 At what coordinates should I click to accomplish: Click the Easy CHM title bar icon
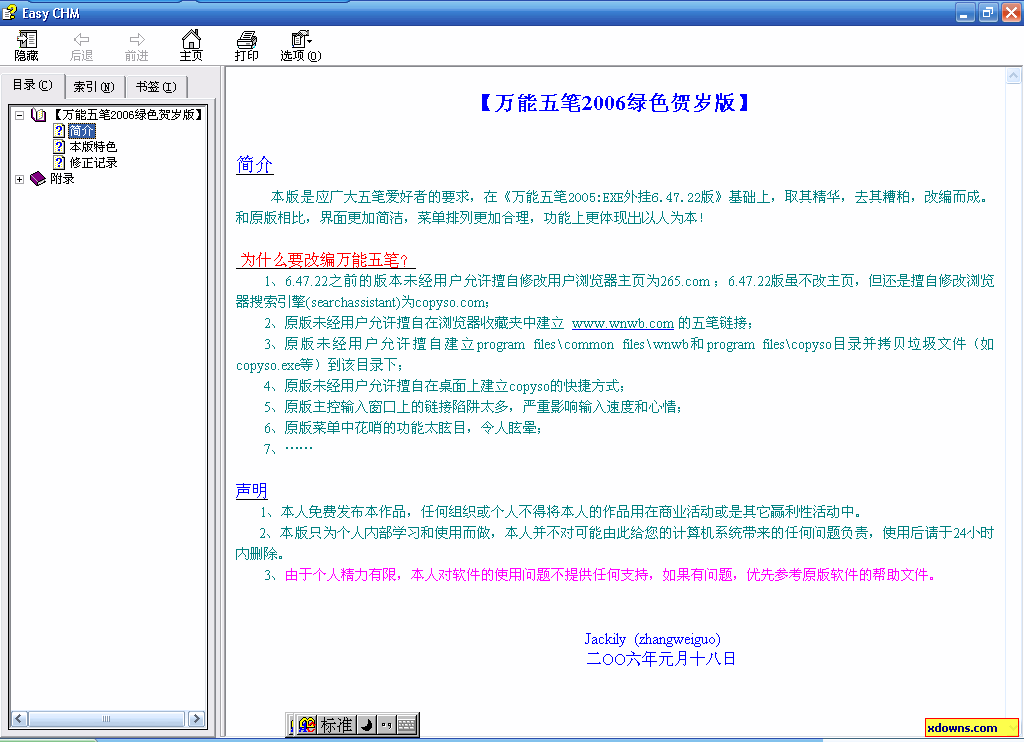pyautogui.click(x=9, y=12)
